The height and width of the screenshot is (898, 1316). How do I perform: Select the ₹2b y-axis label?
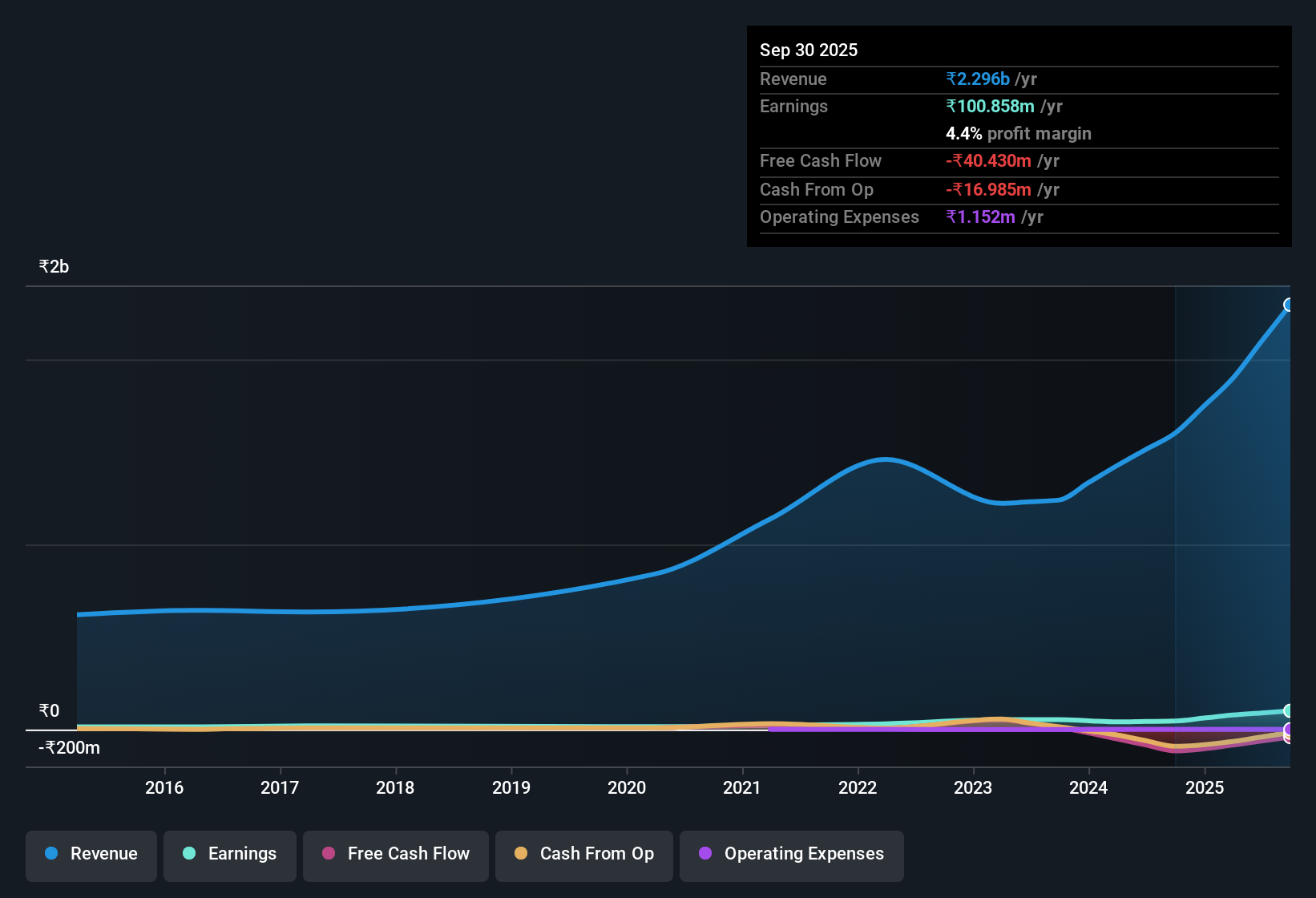point(53,265)
